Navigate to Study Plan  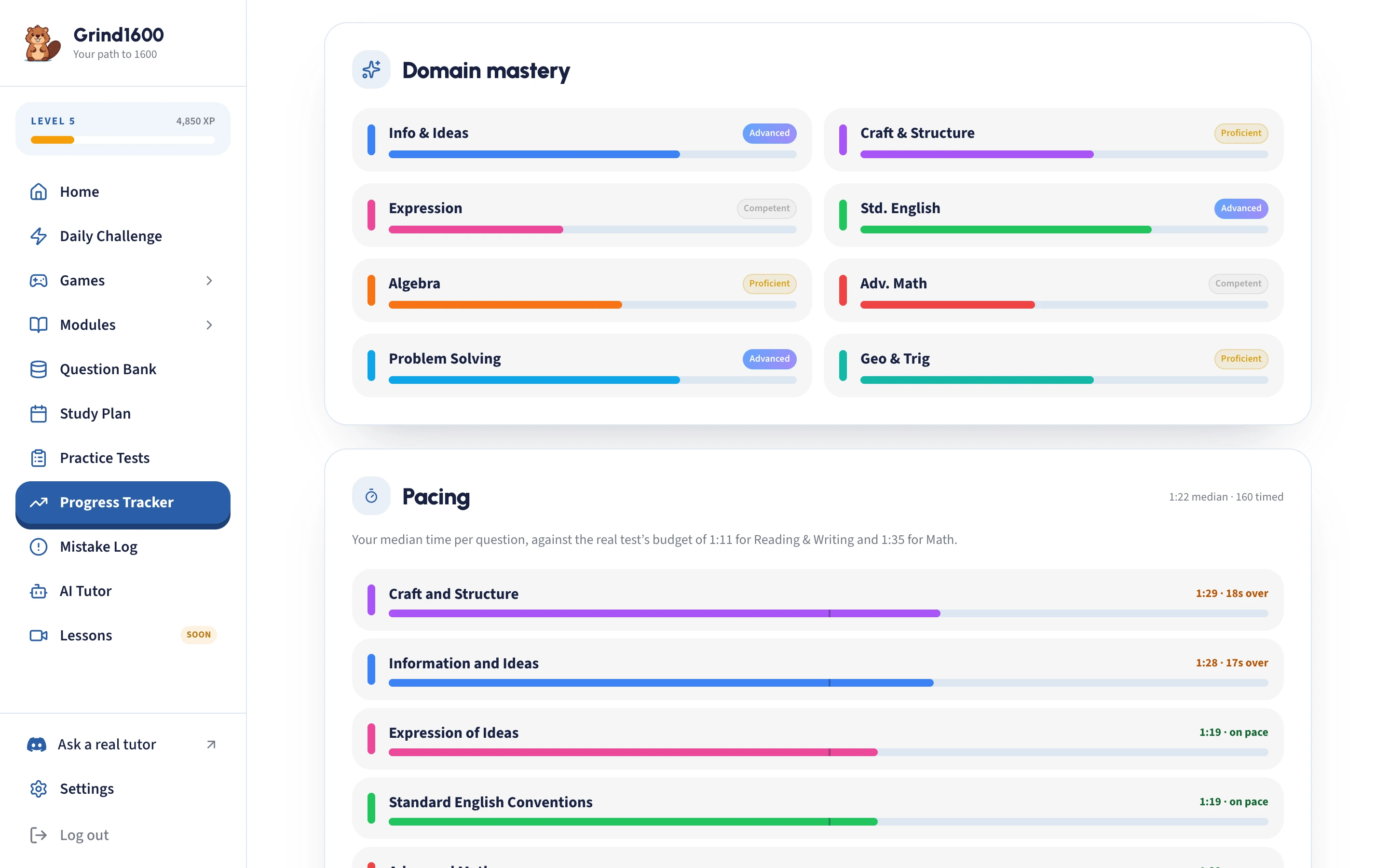123,413
